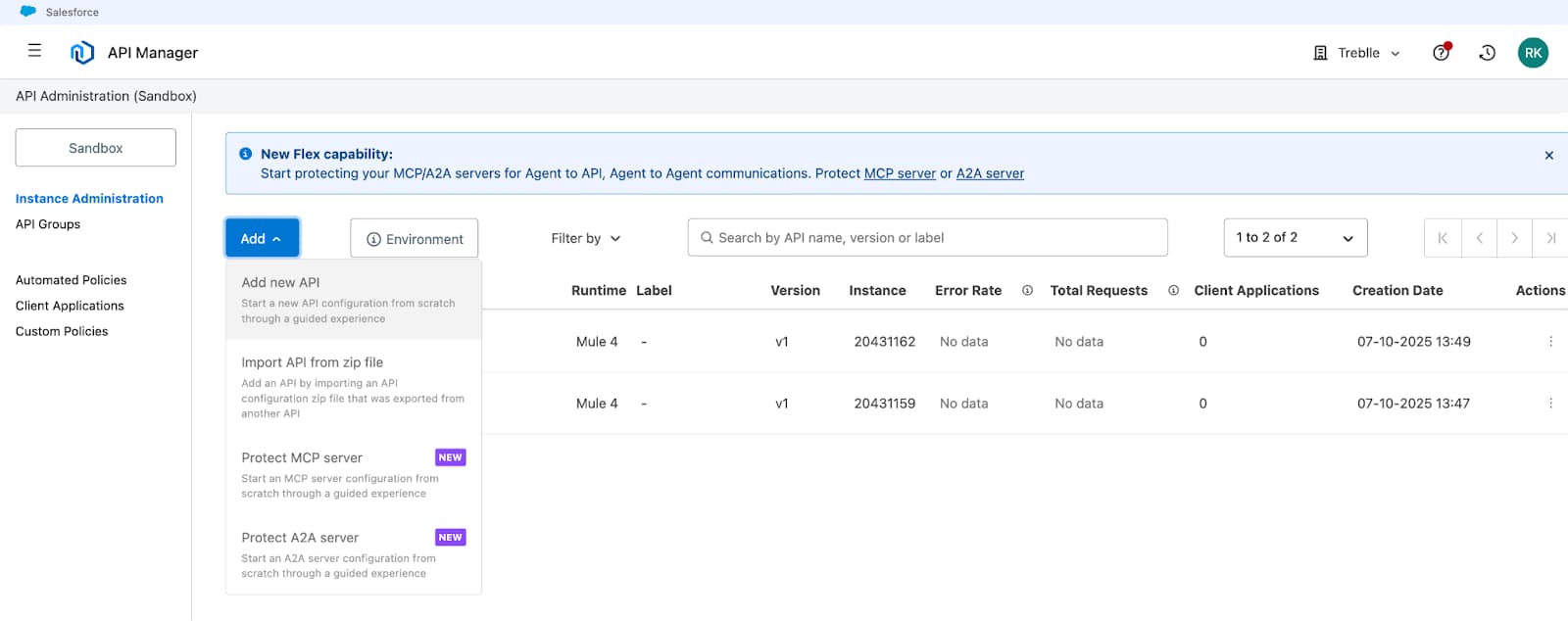This screenshot has width=1568, height=621.
Task: Click the Trebble organization building icon
Action: 1320,53
